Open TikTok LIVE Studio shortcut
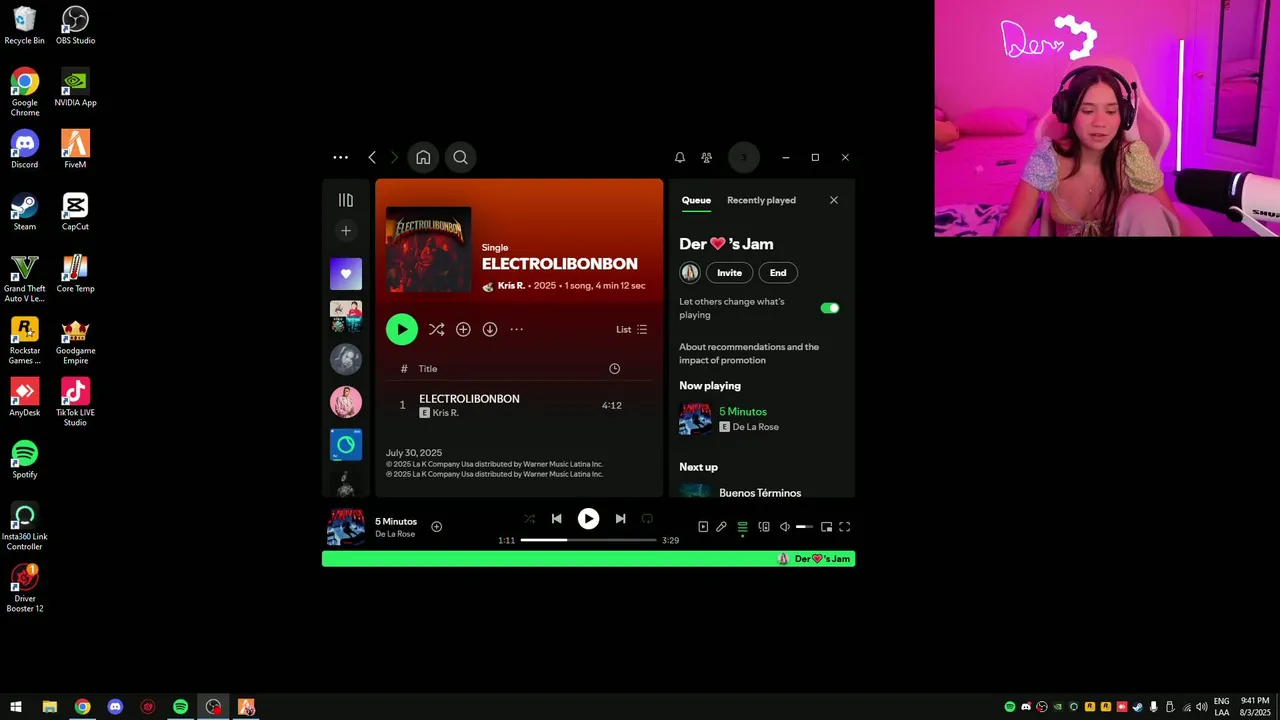Screen dimensions: 1280x720 coord(75,402)
